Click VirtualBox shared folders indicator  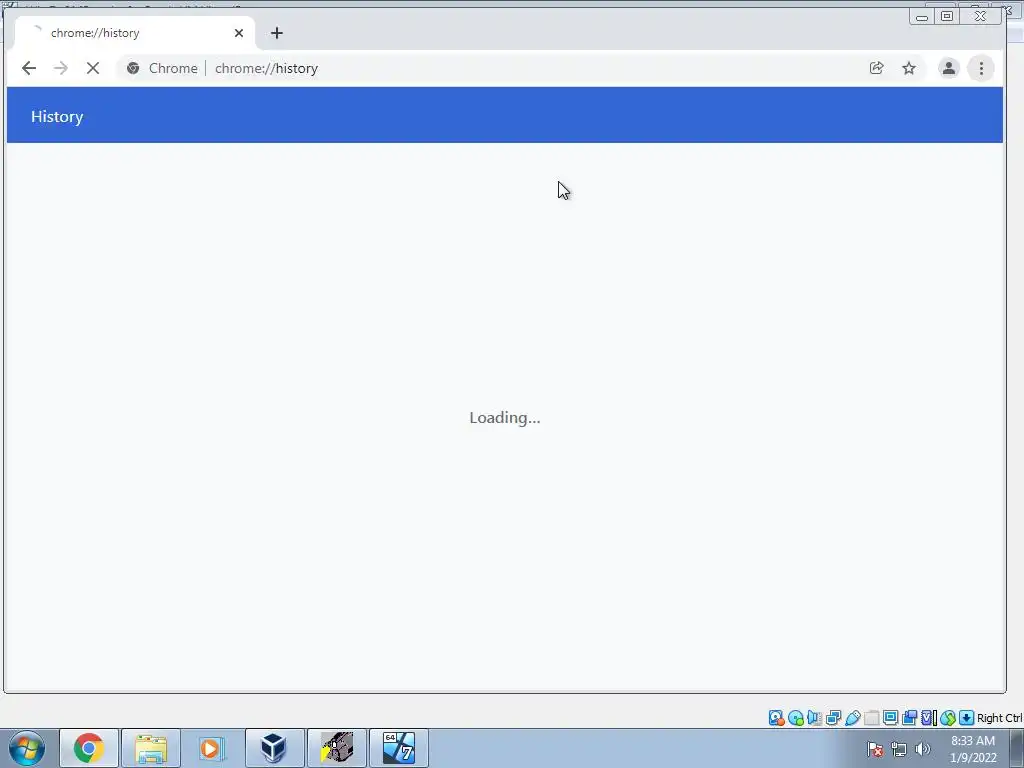pyautogui.click(x=871, y=718)
